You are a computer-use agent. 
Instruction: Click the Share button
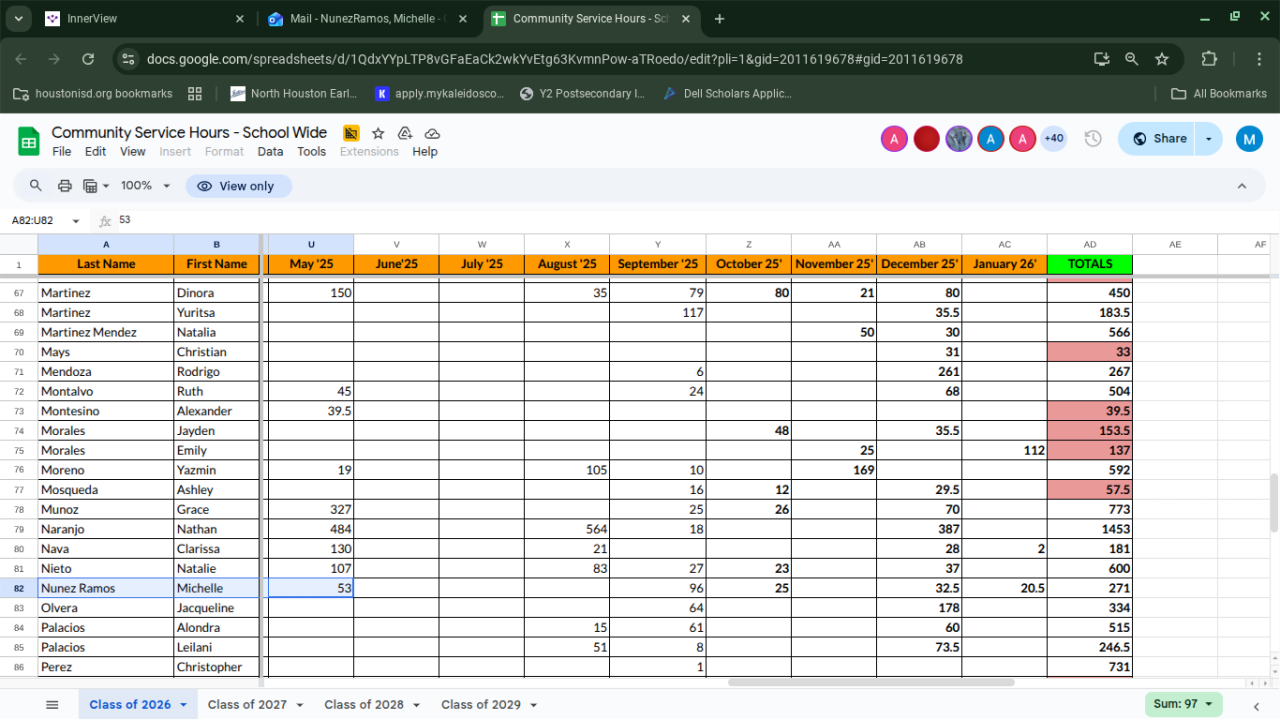1158,139
